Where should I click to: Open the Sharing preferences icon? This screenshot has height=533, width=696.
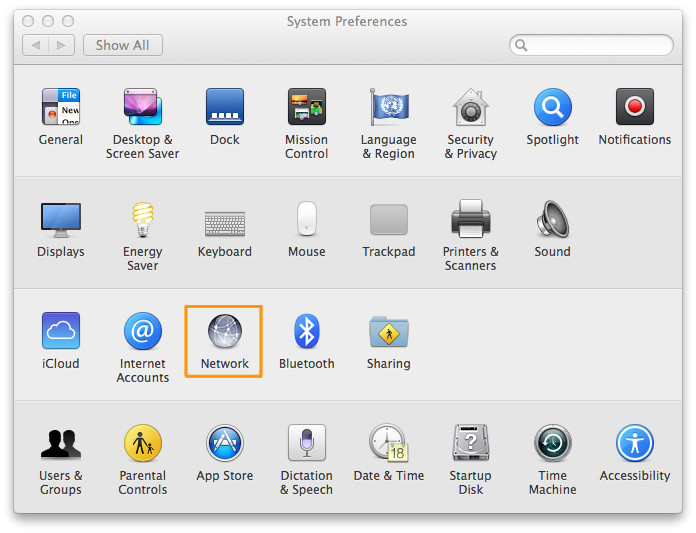pos(389,332)
